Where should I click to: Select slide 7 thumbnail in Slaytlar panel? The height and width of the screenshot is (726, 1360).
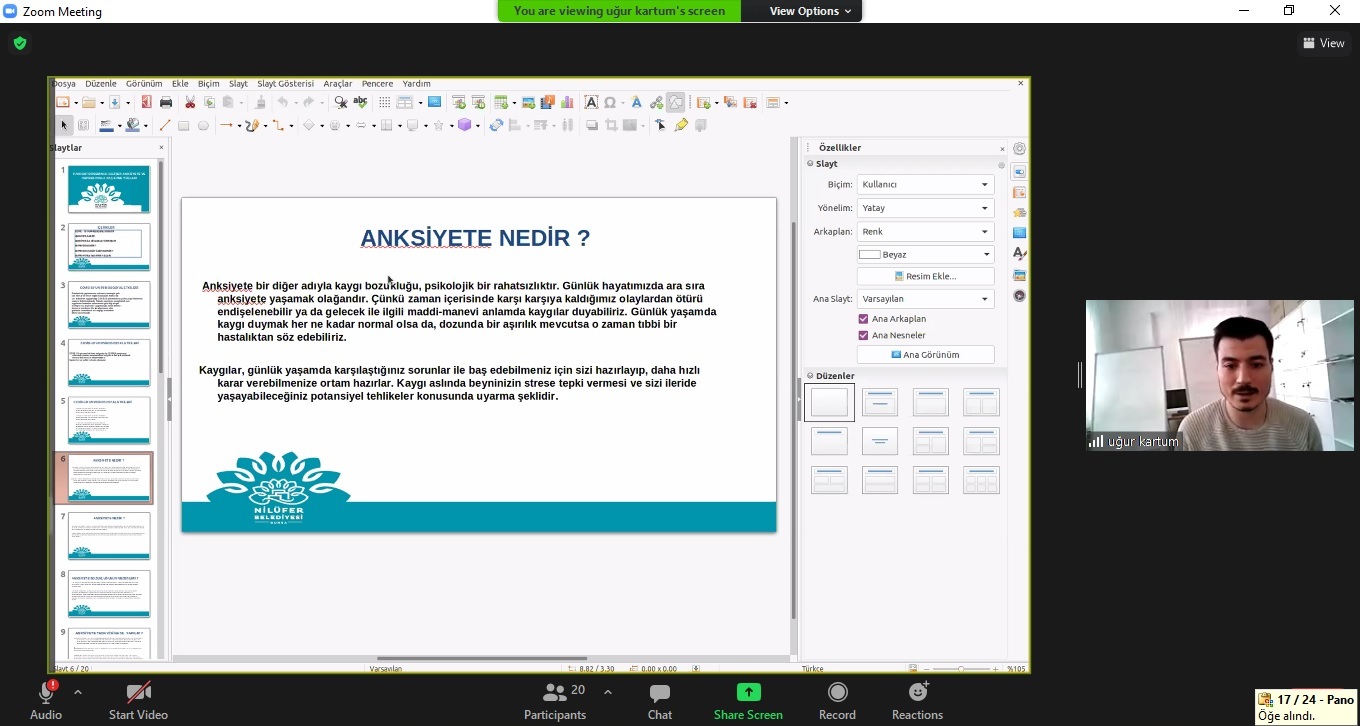(109, 536)
